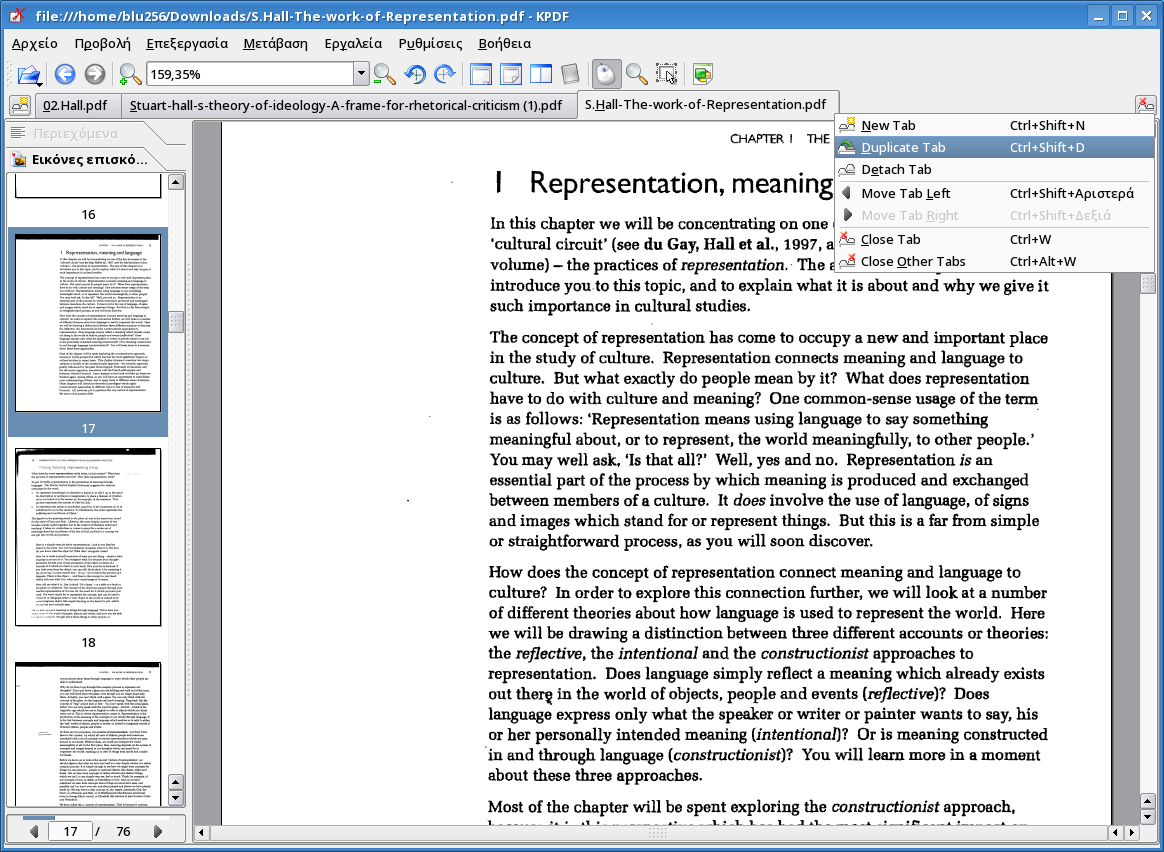
Task: Toggle the two-page split view button
Action: coord(540,74)
